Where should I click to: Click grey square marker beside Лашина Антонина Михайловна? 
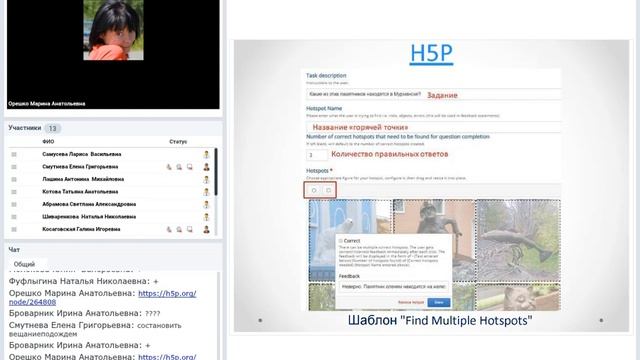click(14, 179)
